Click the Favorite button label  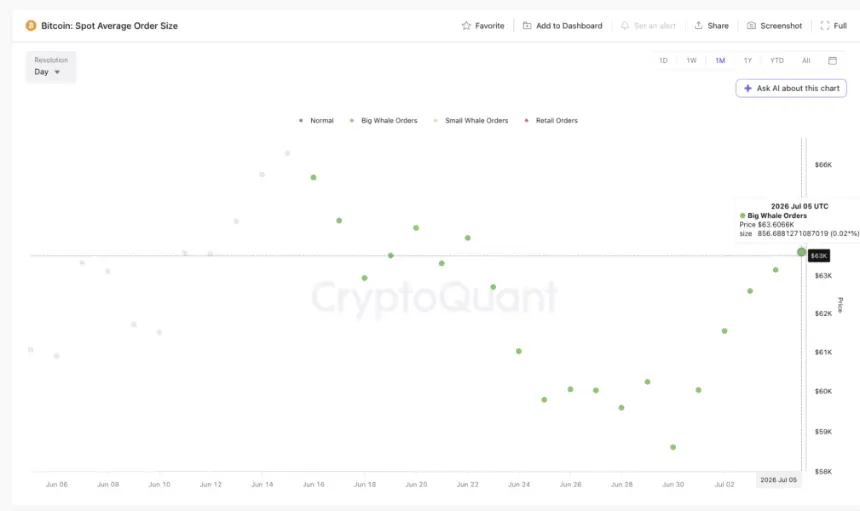pyautogui.click(x=489, y=26)
